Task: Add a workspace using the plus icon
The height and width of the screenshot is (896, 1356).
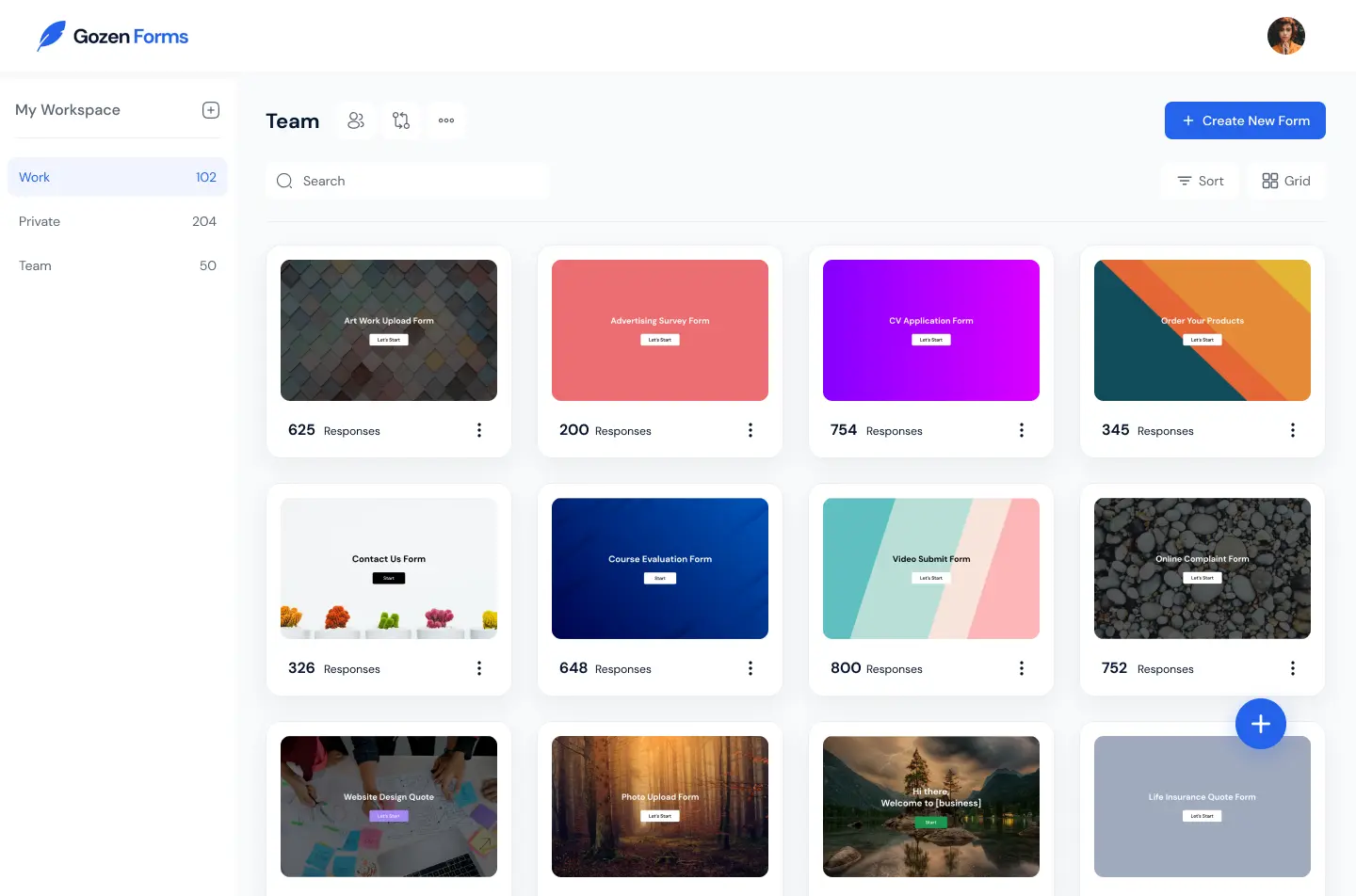Action: click(210, 109)
